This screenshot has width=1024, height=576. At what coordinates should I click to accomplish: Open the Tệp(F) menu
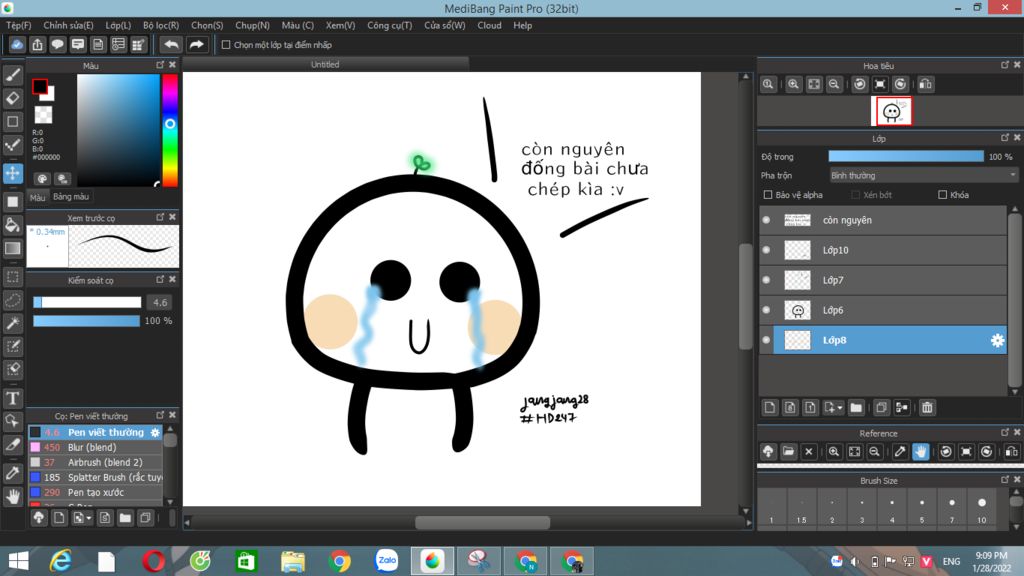(18, 25)
